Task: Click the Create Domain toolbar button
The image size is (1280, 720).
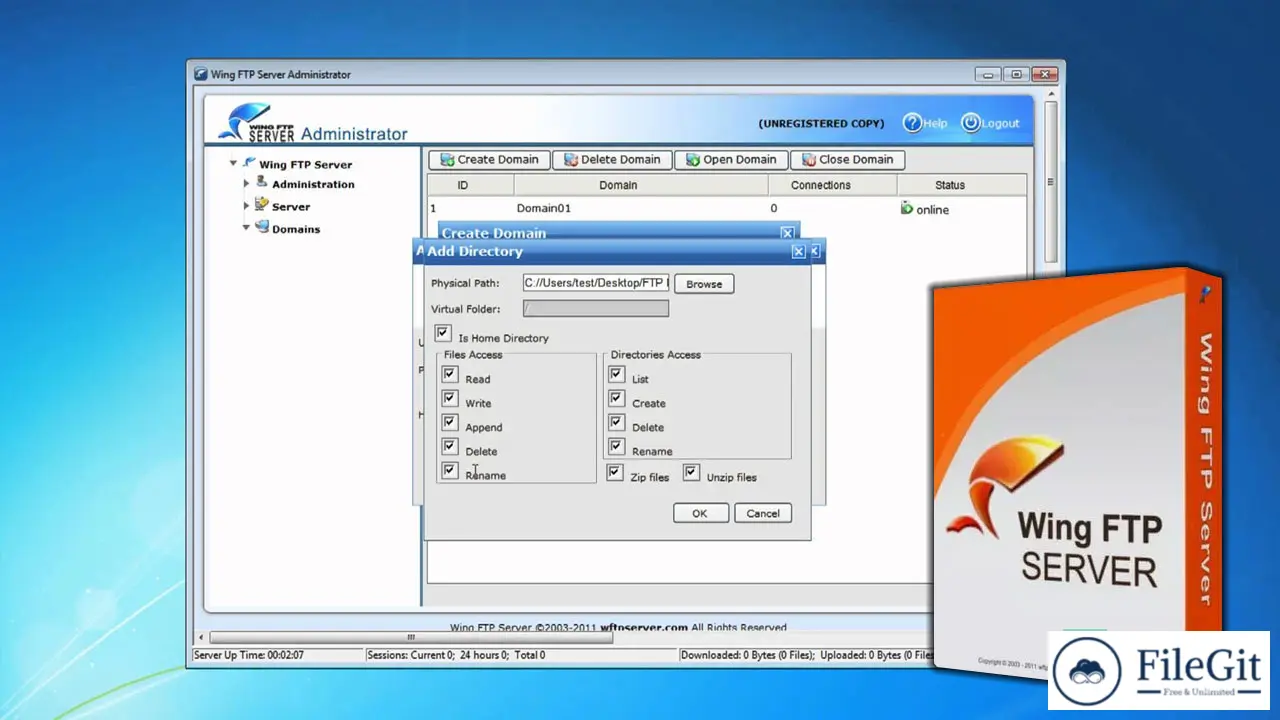Action: coord(490,160)
